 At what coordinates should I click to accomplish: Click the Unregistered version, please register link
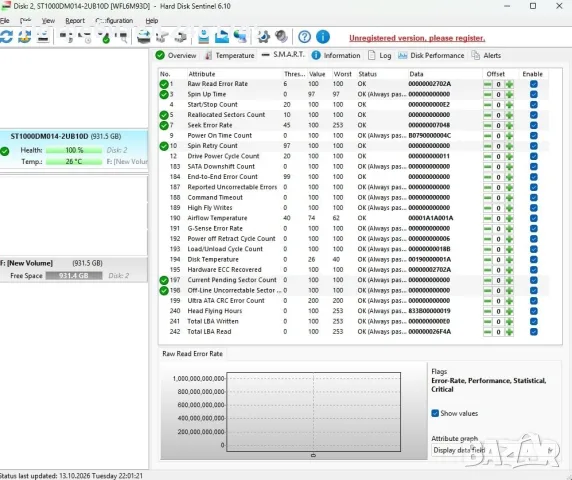pos(417,38)
